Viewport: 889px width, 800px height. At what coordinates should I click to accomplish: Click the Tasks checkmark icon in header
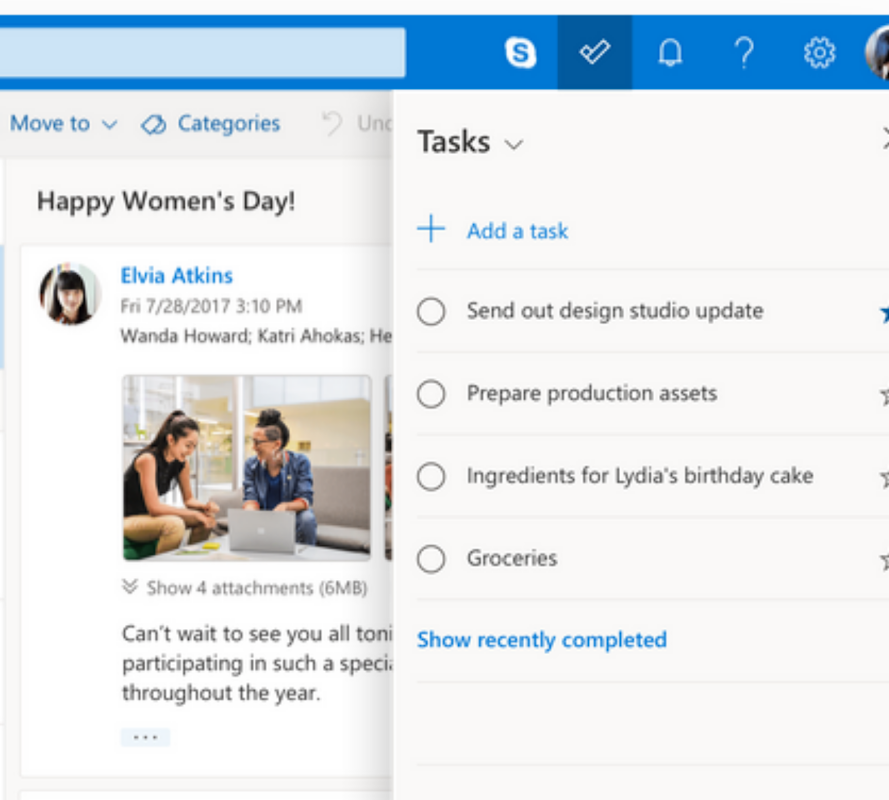click(594, 52)
